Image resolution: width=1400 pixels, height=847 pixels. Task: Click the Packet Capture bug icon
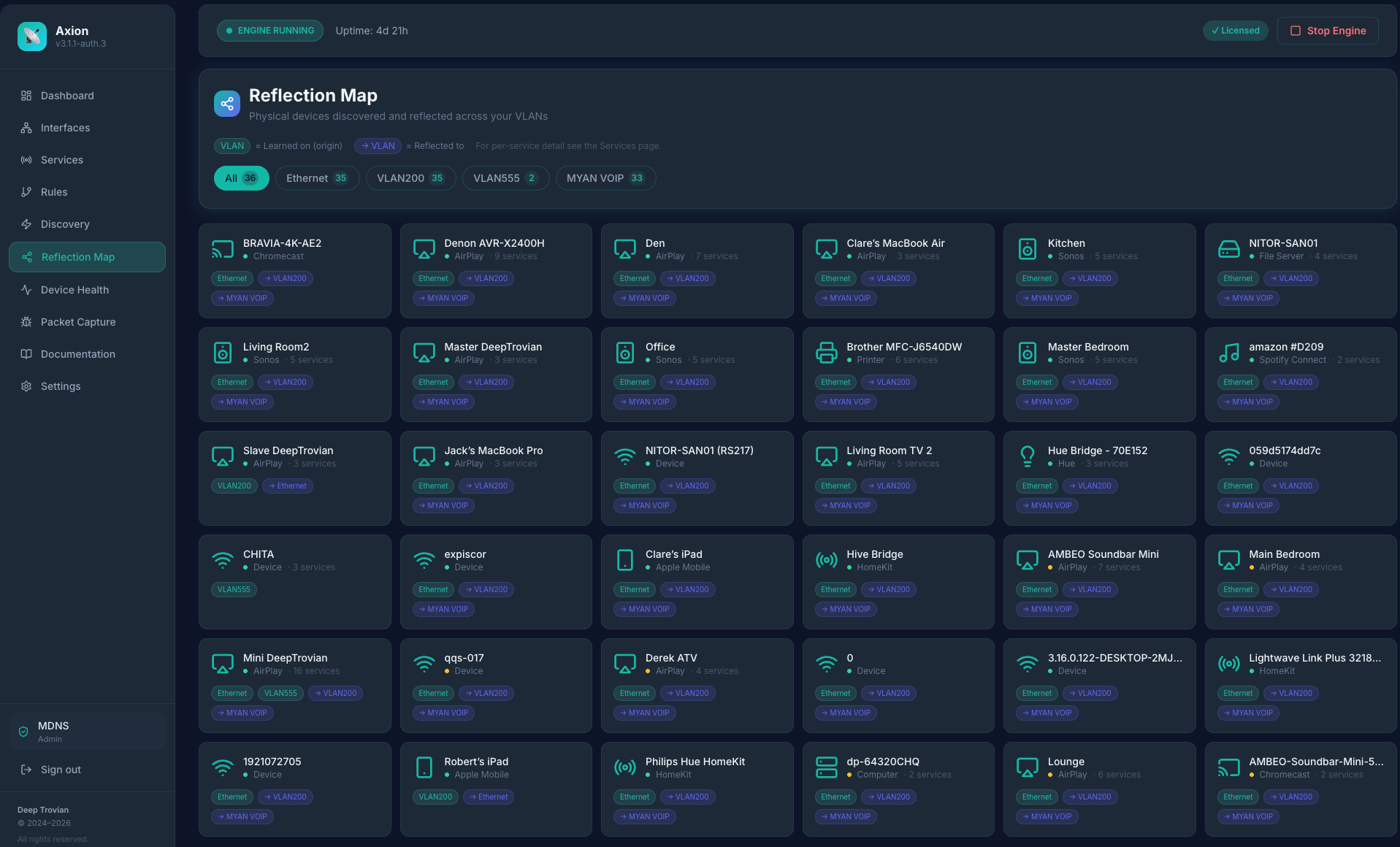coord(26,322)
